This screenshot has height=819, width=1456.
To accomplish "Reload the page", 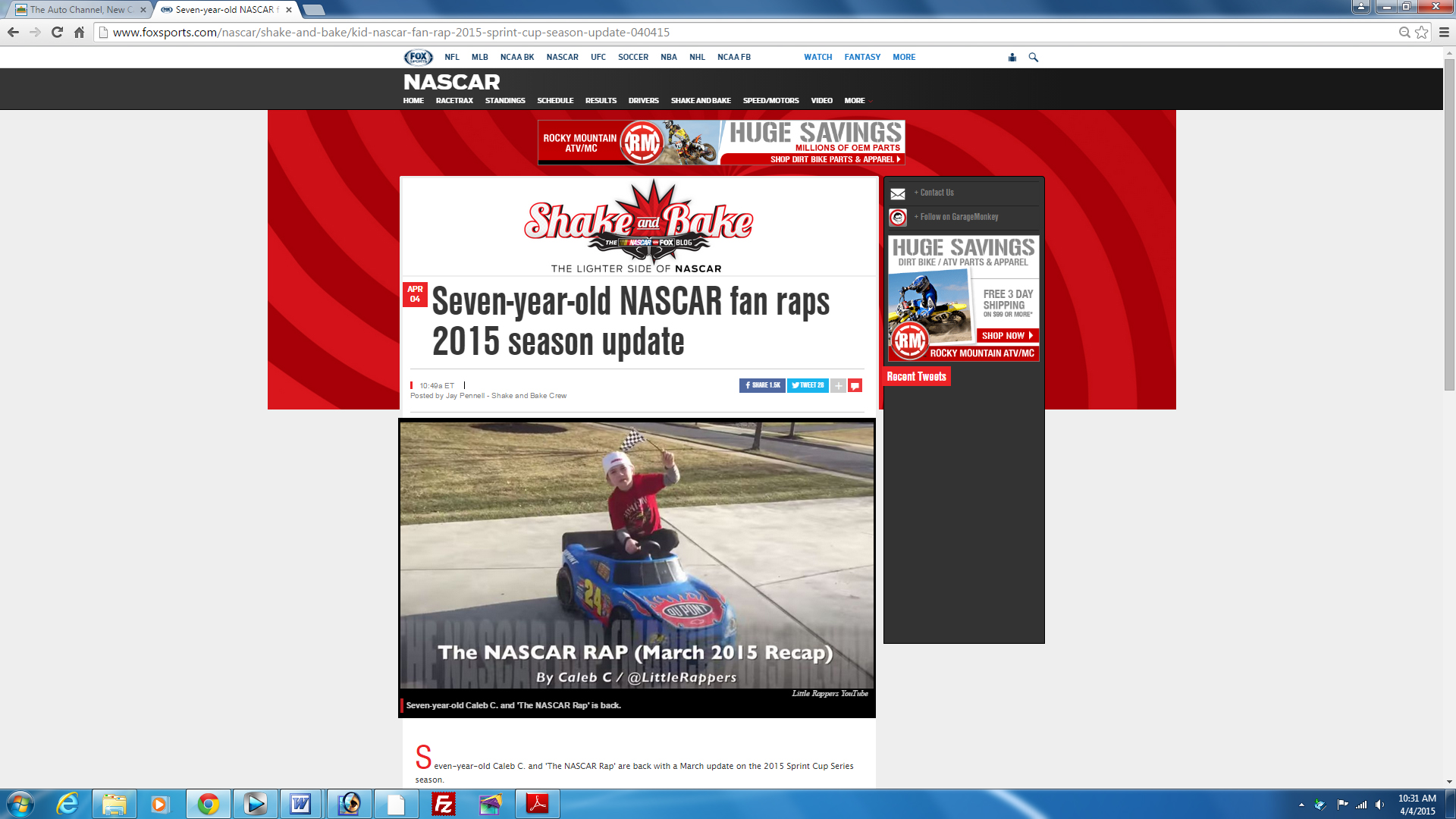I will click(x=57, y=32).
